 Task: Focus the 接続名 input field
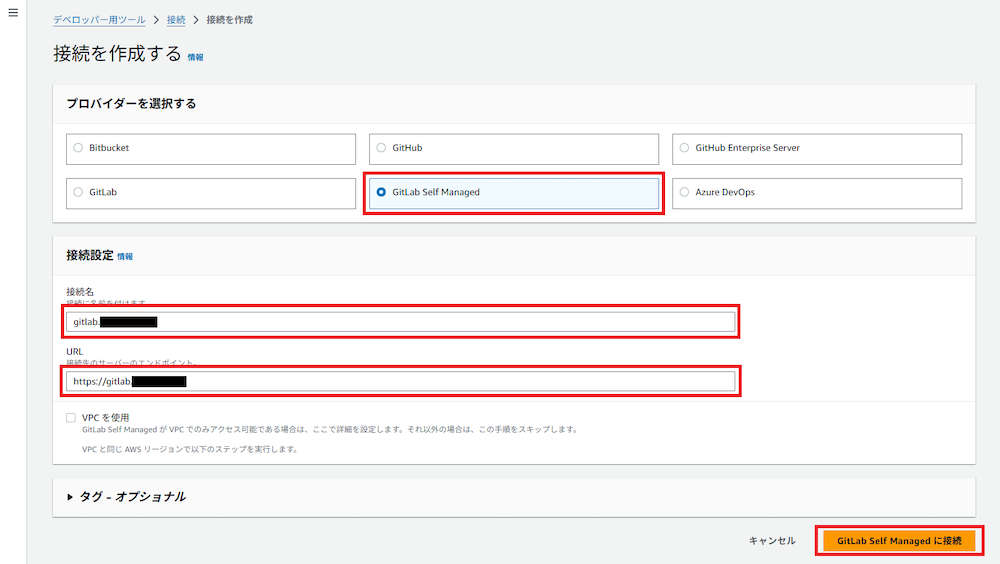pos(401,322)
